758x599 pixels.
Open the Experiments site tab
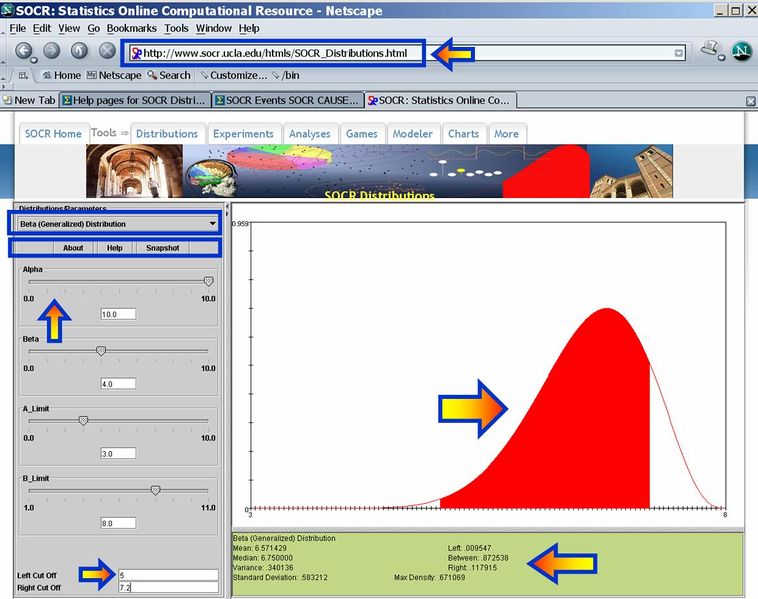point(243,134)
